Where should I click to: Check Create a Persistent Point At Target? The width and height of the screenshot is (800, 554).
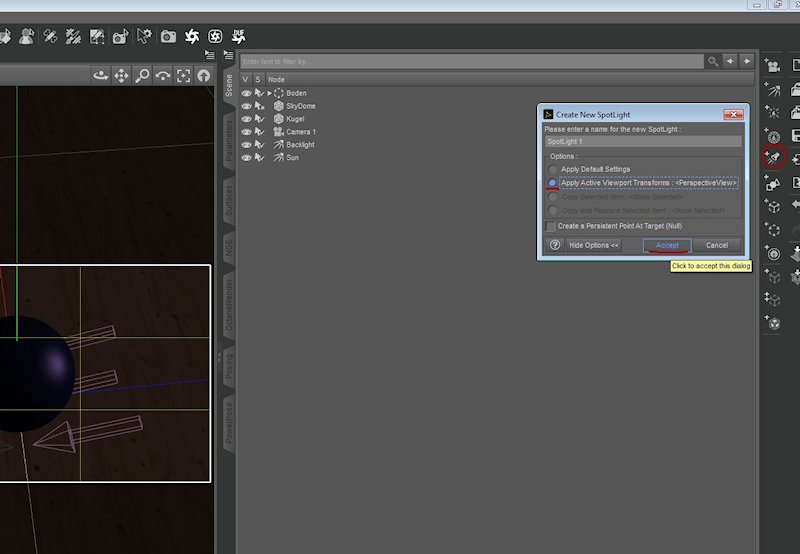click(551, 226)
